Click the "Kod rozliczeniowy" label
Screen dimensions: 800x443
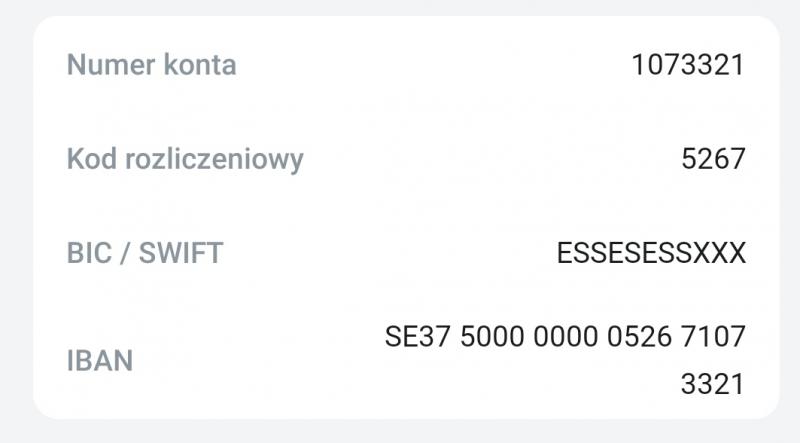pos(185,159)
